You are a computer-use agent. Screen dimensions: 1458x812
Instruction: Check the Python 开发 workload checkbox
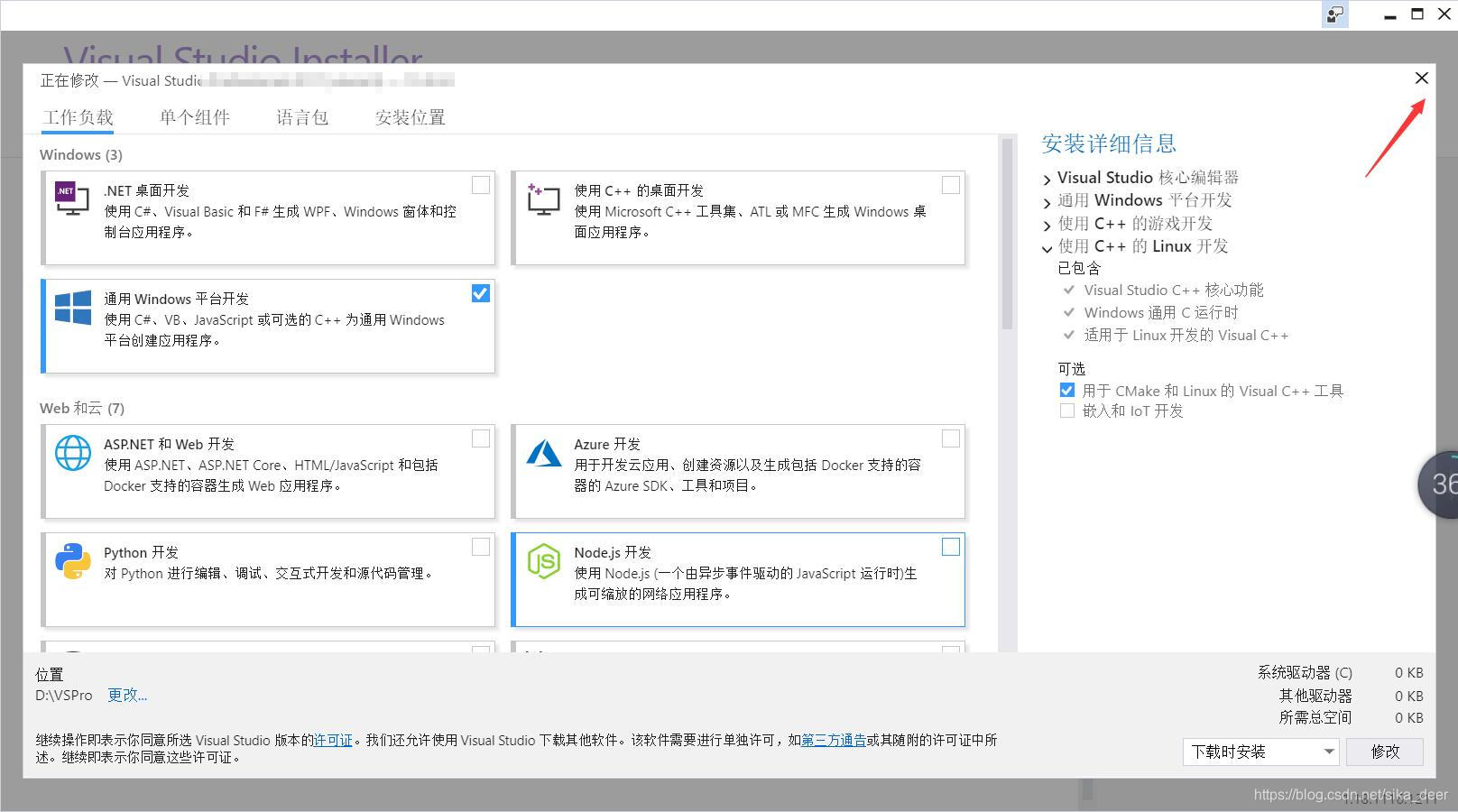click(x=481, y=547)
